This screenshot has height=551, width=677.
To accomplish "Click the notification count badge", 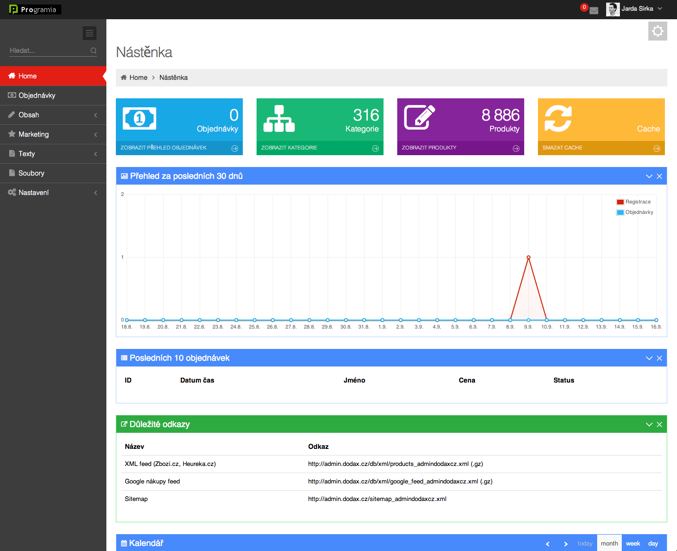I will point(584,7).
